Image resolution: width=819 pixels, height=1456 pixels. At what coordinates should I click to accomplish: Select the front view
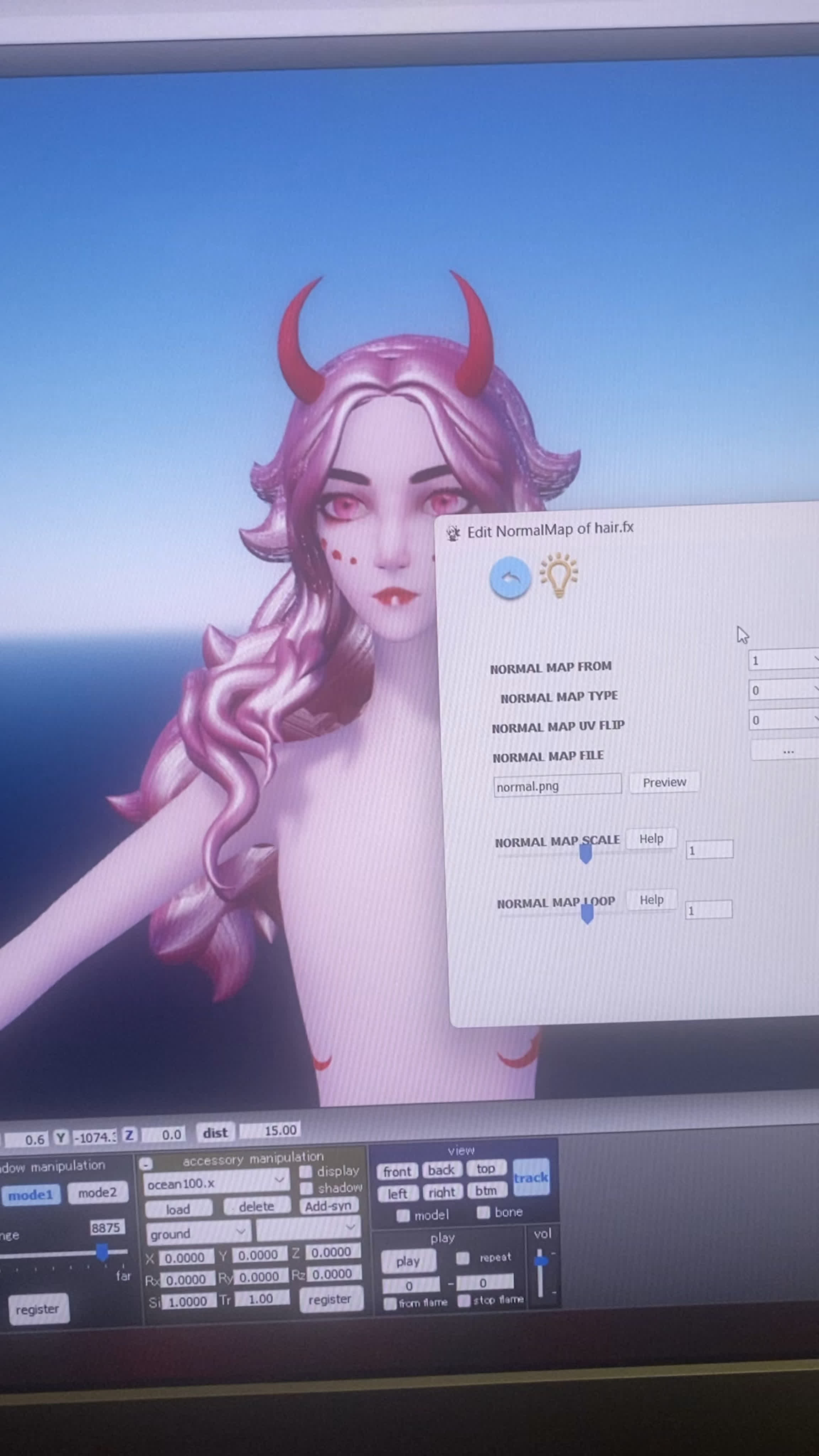[x=397, y=1172]
